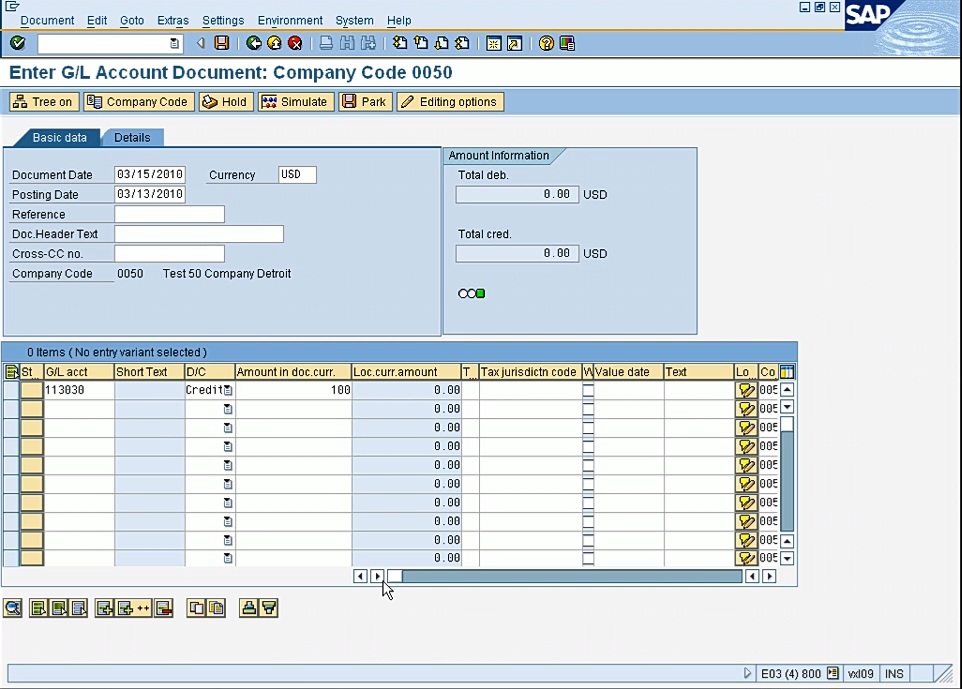Screen dimensions: 962x689
Task: Collapse the command field with the triangle arrow
Action: (x=201, y=43)
